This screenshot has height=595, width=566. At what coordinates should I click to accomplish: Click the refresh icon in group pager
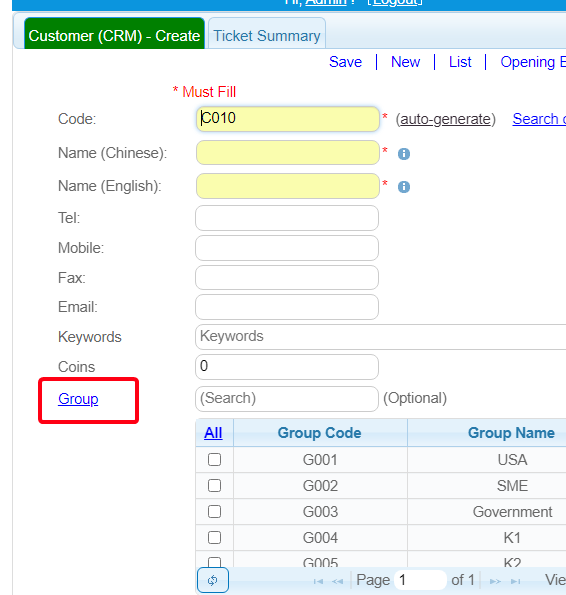(213, 580)
